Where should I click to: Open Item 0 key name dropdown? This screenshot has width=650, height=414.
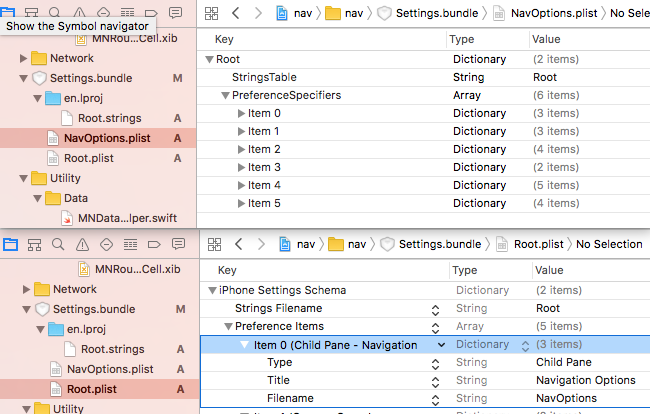point(441,345)
